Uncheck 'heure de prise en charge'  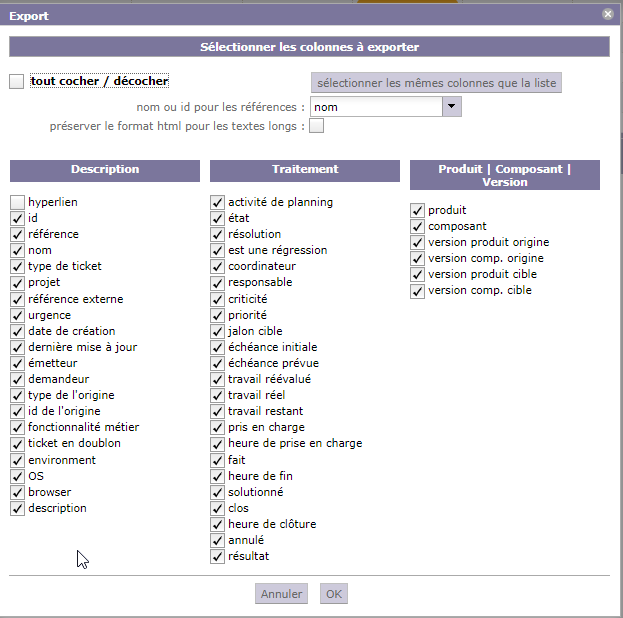[218, 443]
